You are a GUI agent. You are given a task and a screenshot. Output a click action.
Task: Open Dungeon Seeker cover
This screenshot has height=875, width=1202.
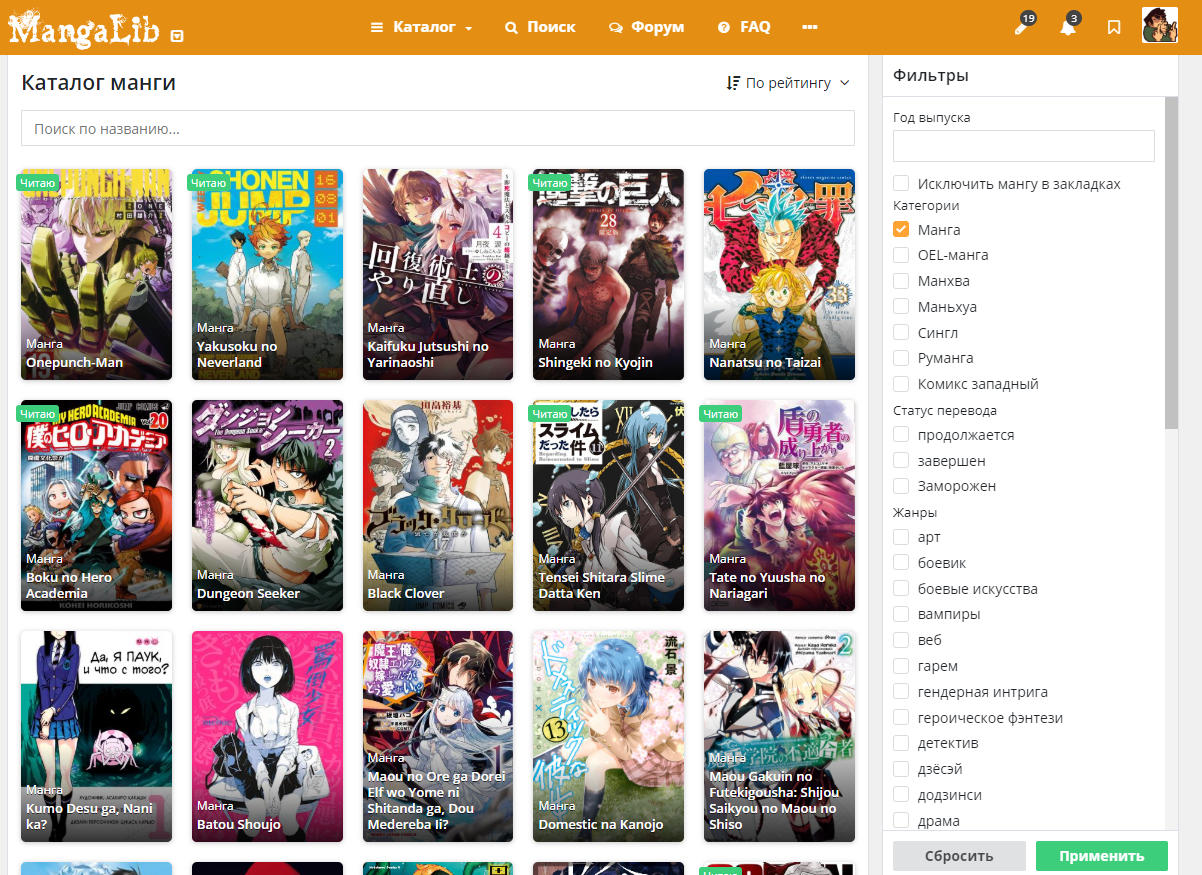pos(267,505)
